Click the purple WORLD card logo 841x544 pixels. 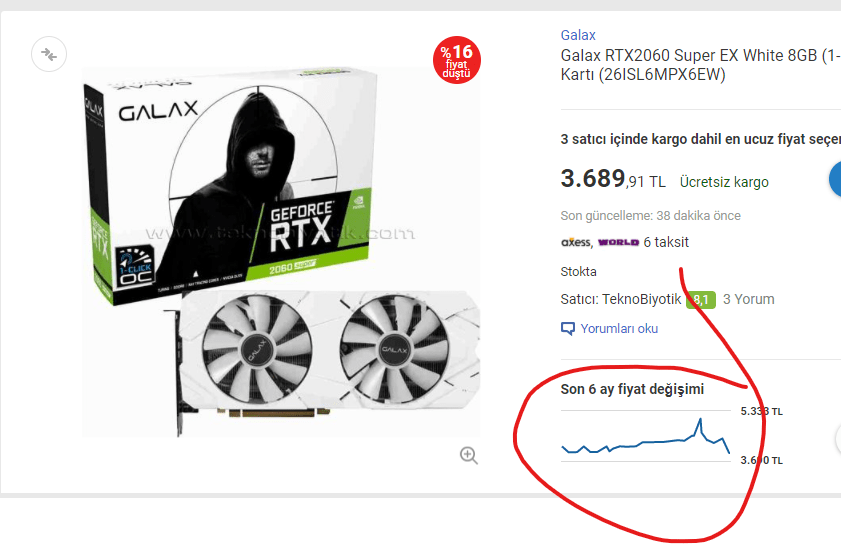(x=618, y=242)
